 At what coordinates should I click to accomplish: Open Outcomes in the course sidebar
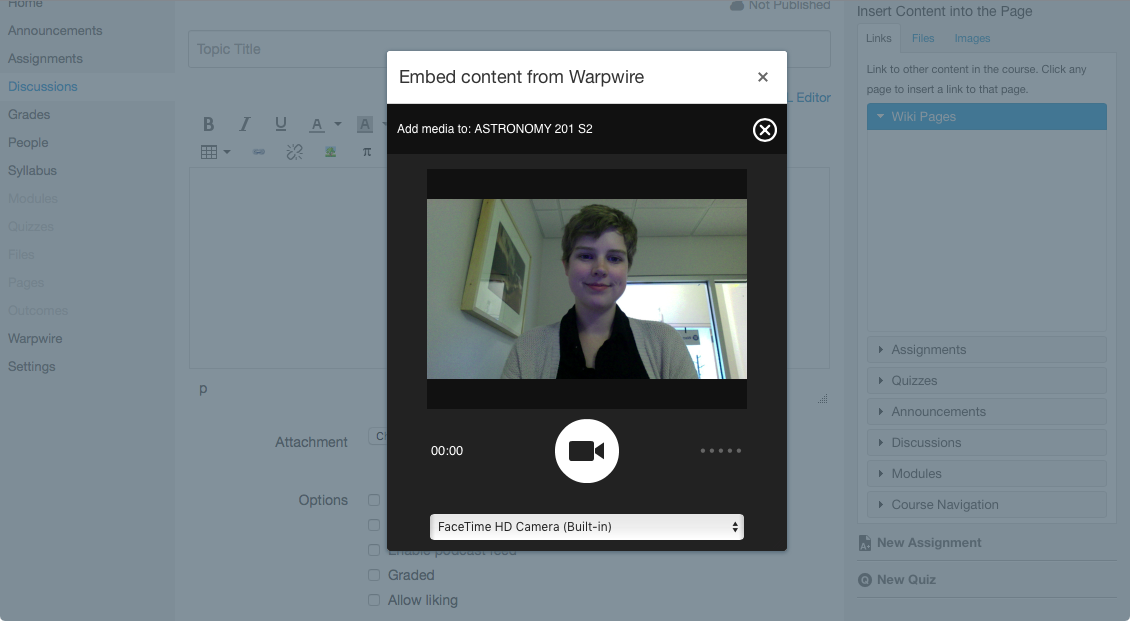pos(38,311)
